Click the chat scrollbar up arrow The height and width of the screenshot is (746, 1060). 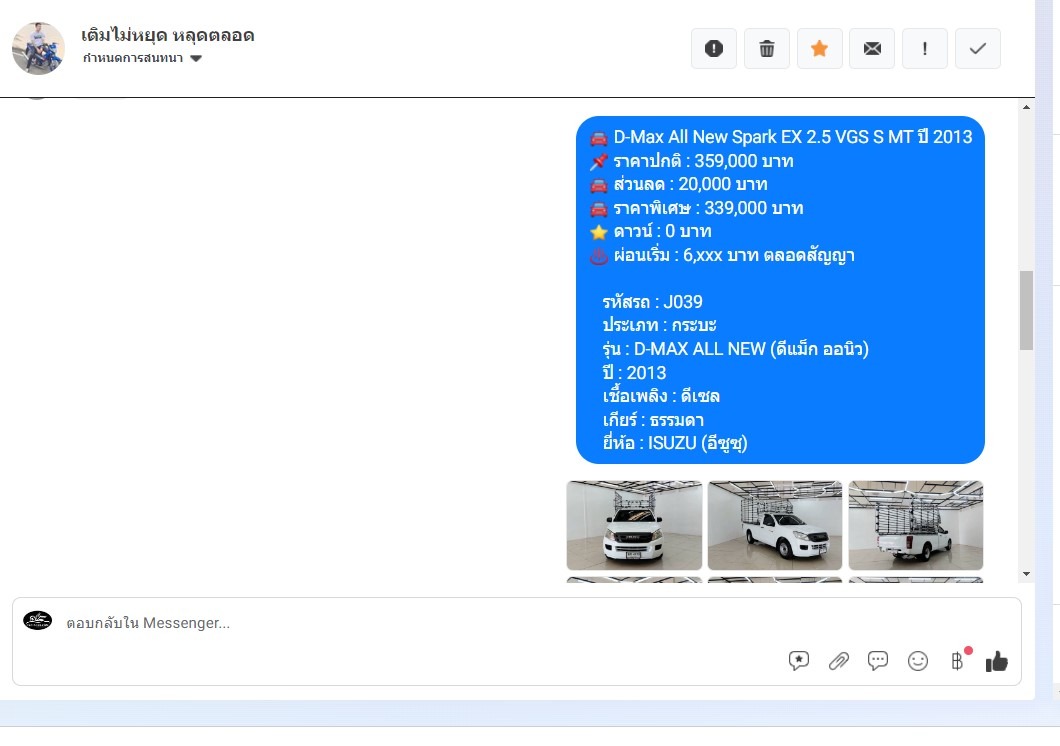[x=1026, y=107]
